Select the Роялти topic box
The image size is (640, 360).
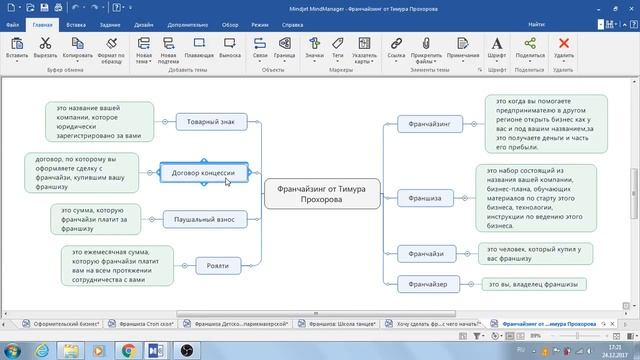click(x=218, y=266)
